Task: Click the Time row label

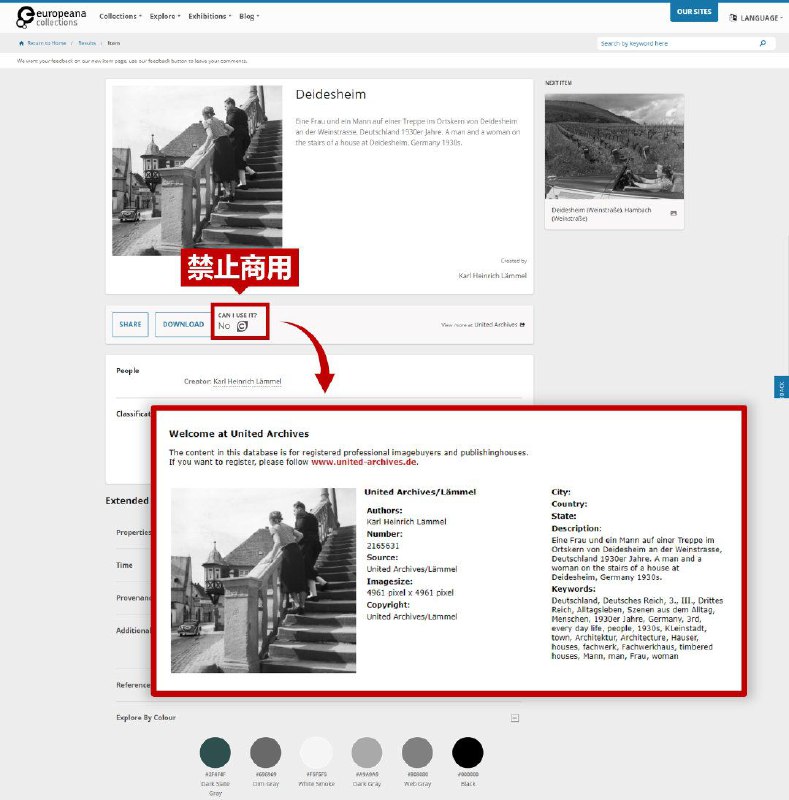Action: pyautogui.click(x=124, y=565)
